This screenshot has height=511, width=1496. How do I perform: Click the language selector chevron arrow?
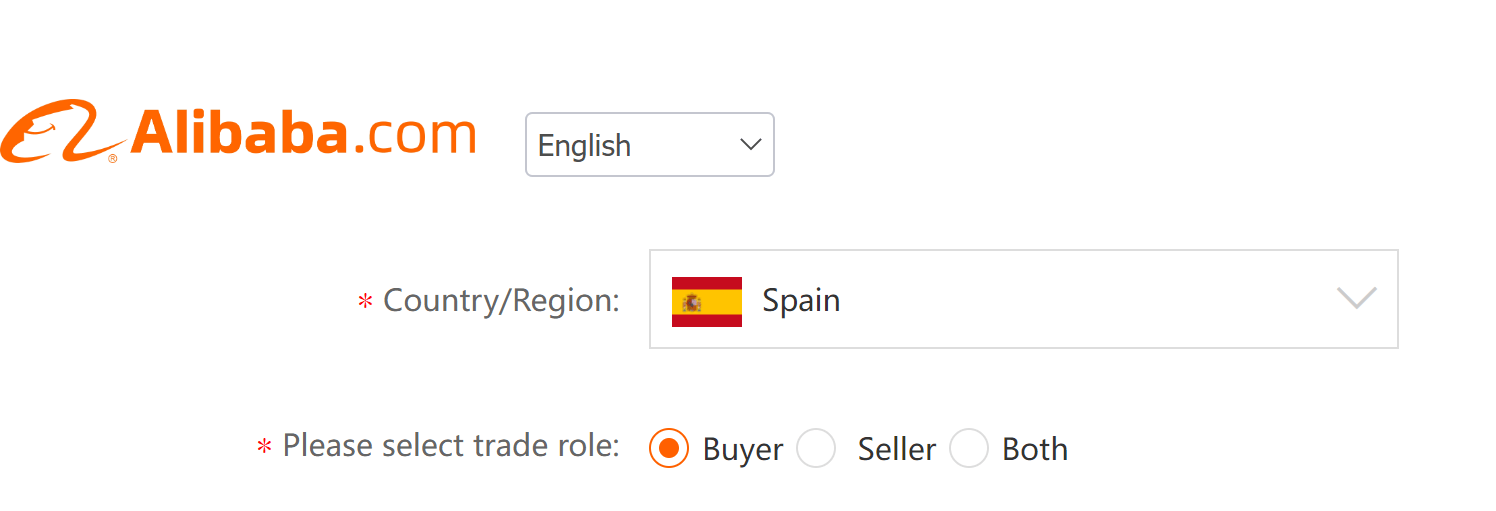coord(750,145)
